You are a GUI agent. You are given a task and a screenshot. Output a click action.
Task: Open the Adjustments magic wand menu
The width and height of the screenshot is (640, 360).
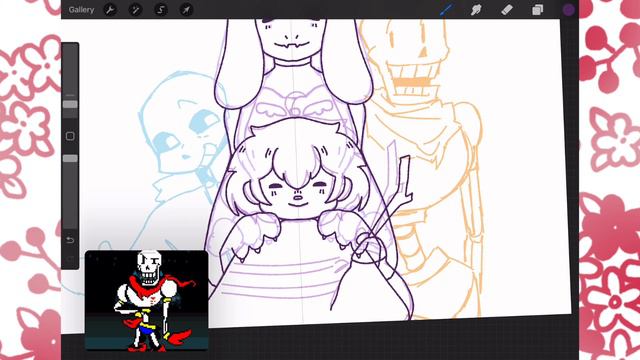(x=135, y=10)
